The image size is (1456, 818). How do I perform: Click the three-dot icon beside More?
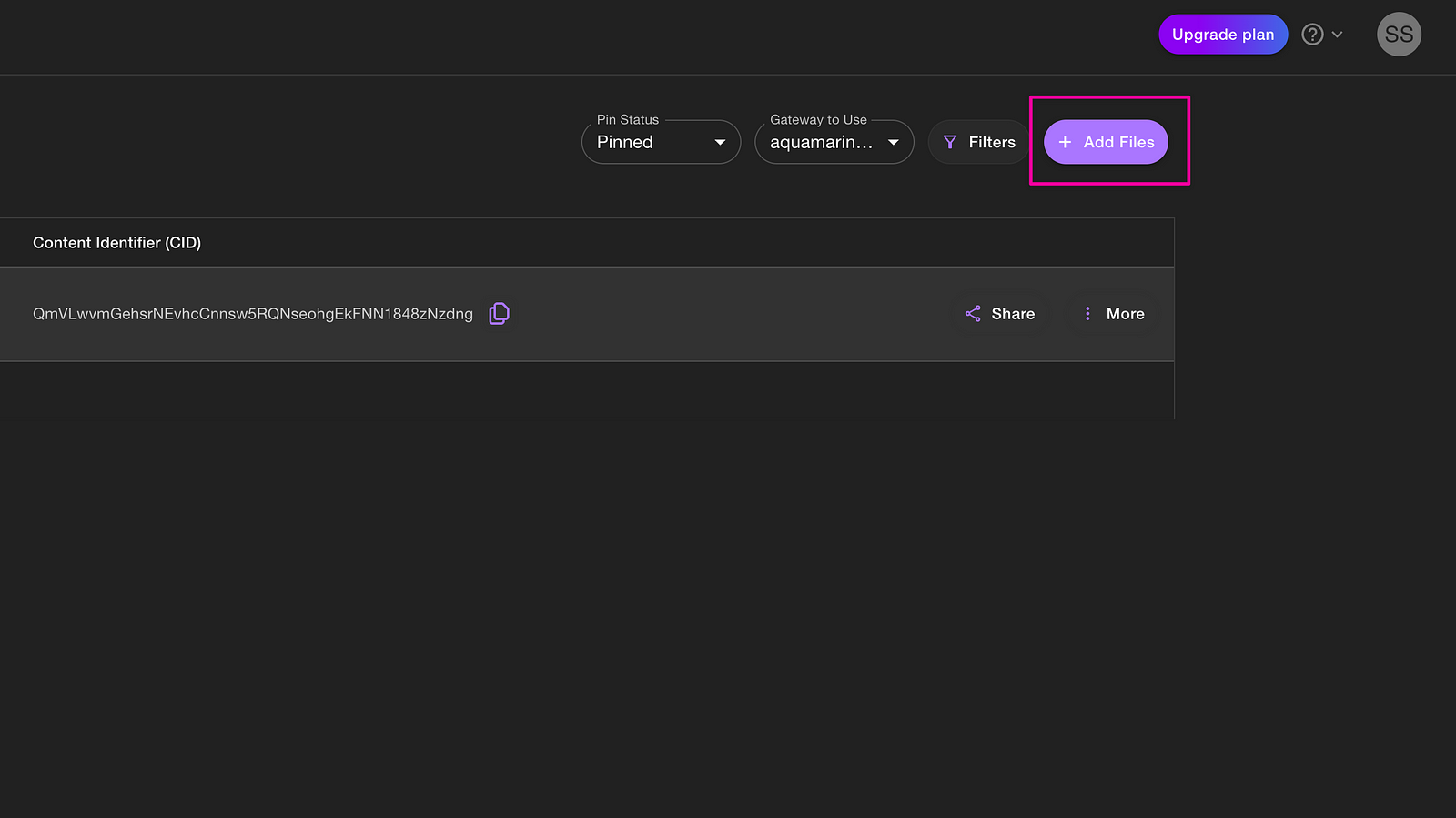click(1087, 314)
